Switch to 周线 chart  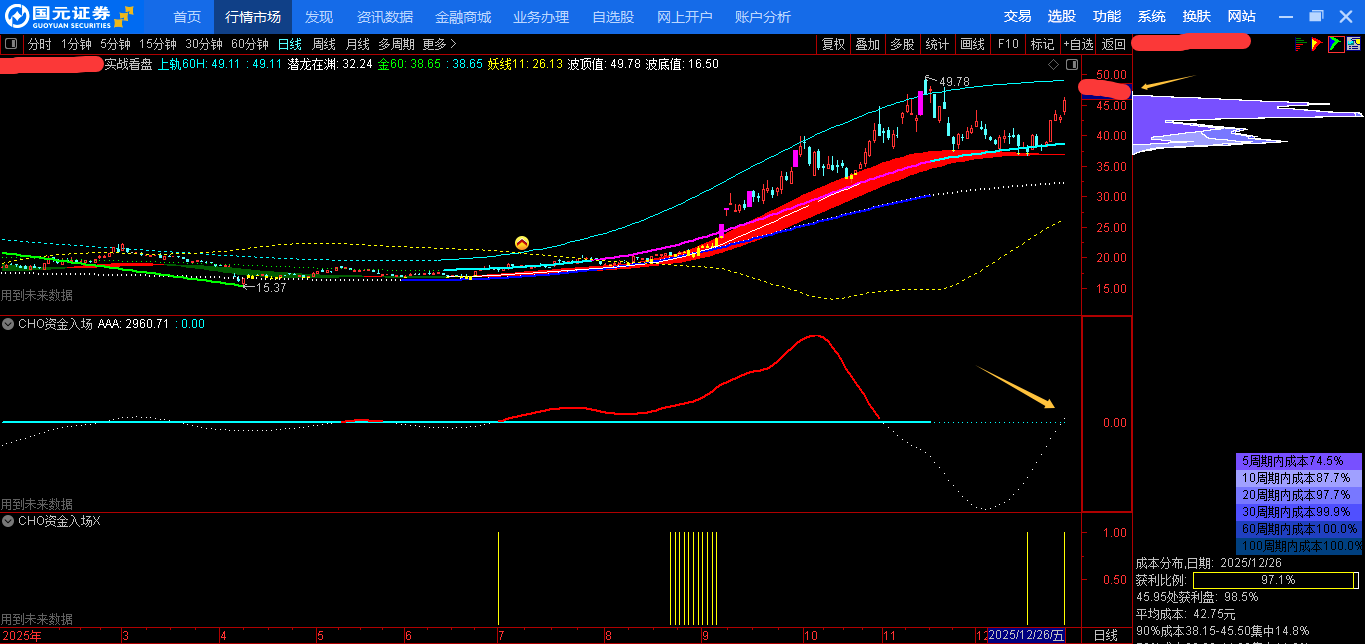pos(324,44)
